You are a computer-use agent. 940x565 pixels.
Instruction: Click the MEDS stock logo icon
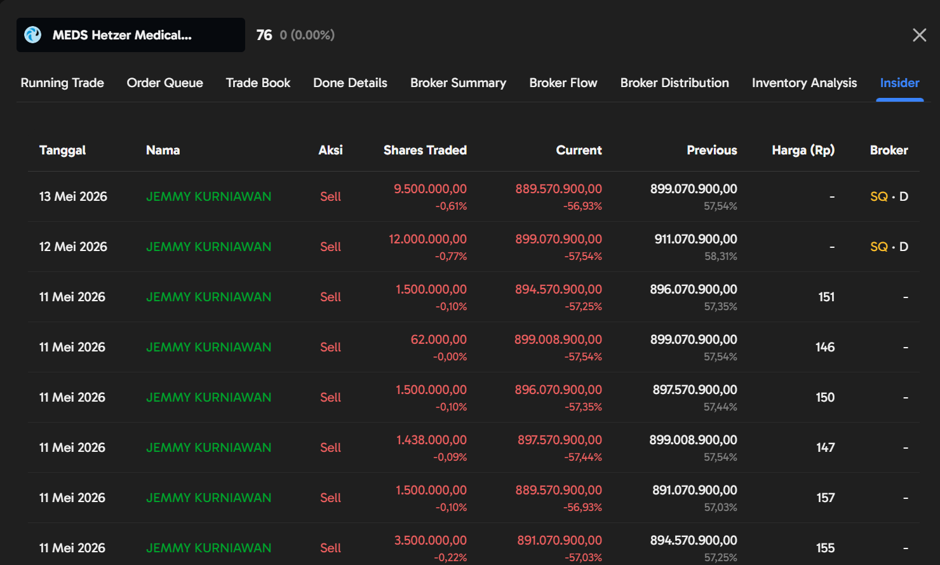tap(32, 35)
